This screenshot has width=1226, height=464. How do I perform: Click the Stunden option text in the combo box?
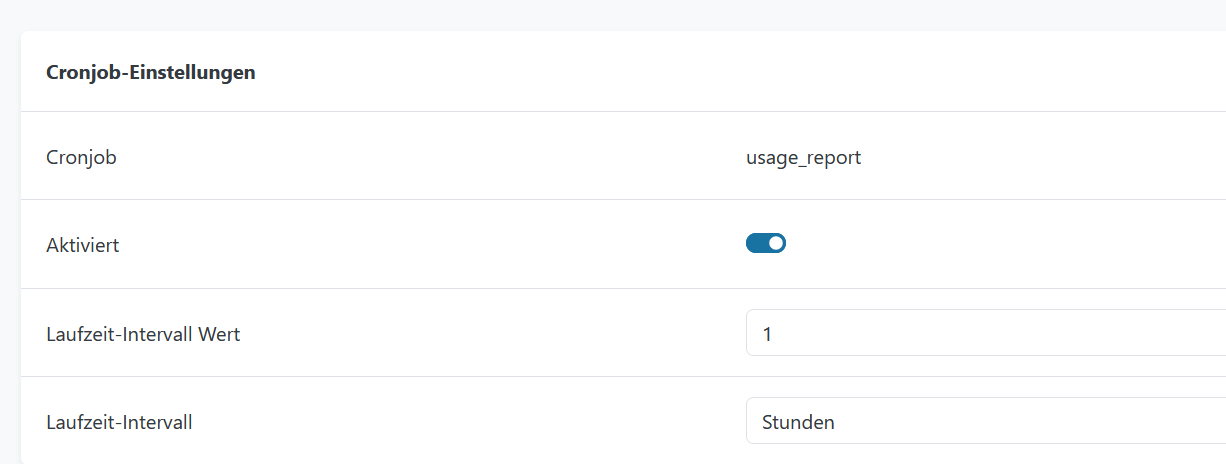pos(798,422)
